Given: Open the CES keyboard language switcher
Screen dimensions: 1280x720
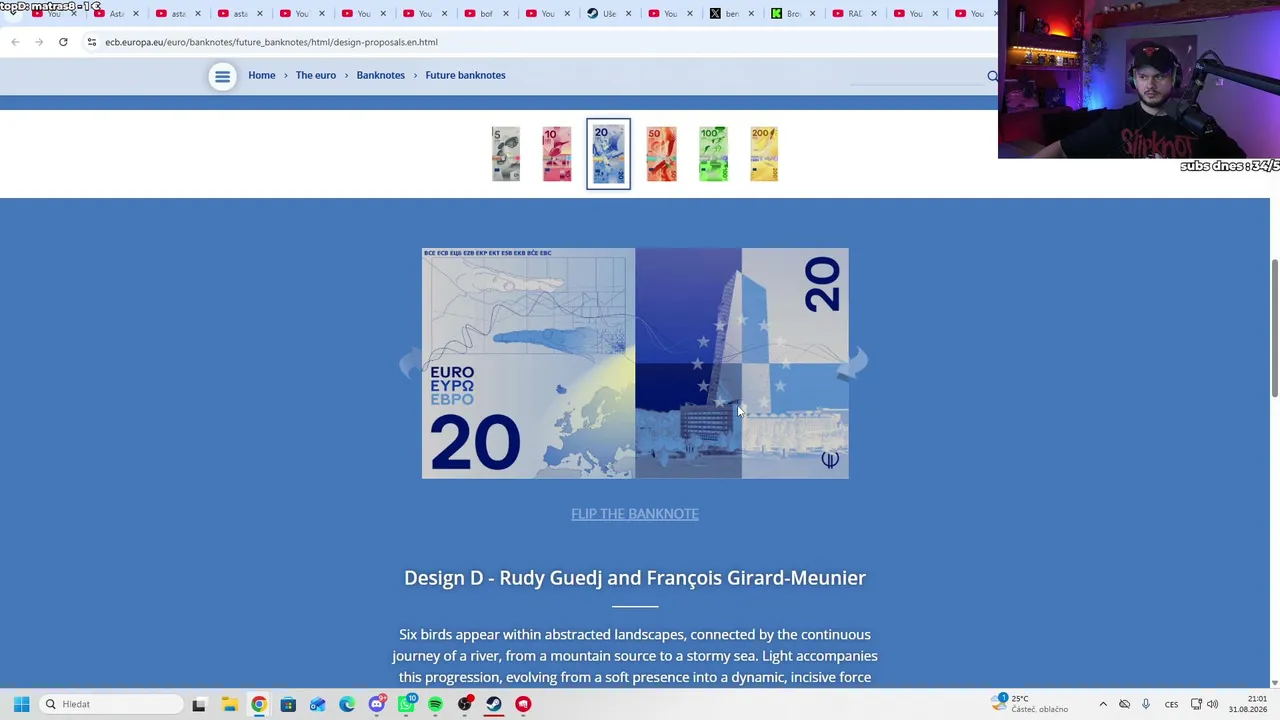Looking at the screenshot, I should point(1171,704).
